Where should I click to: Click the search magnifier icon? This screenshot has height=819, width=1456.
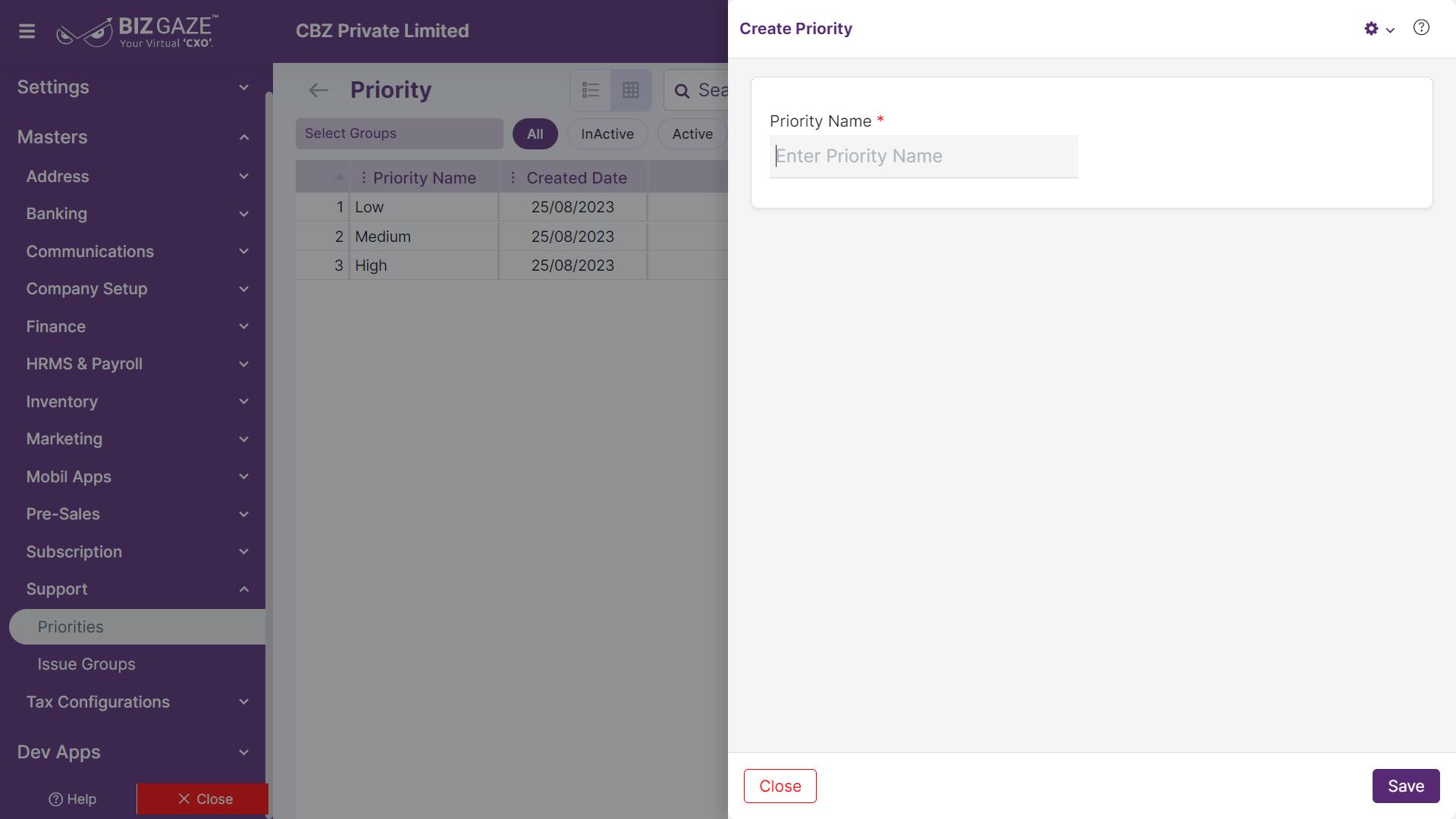(682, 91)
